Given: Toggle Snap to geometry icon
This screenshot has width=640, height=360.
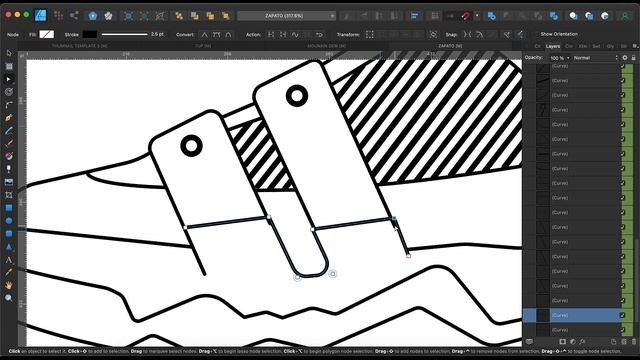Looking at the screenshot, I should [480, 34].
